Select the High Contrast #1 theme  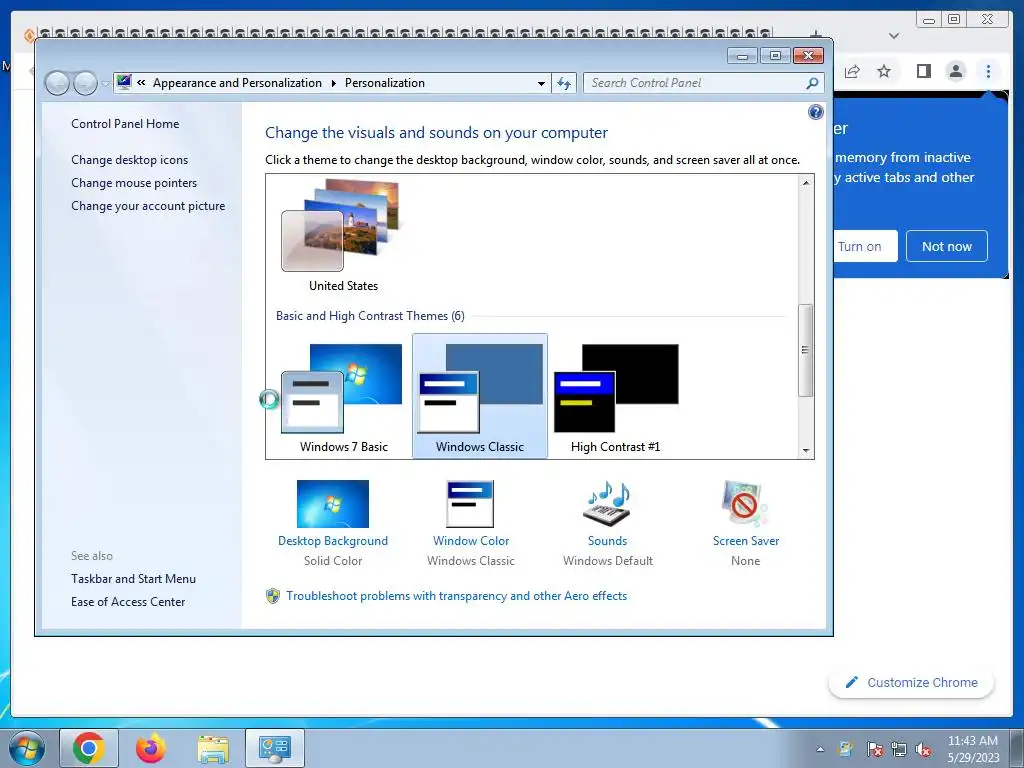(x=616, y=397)
